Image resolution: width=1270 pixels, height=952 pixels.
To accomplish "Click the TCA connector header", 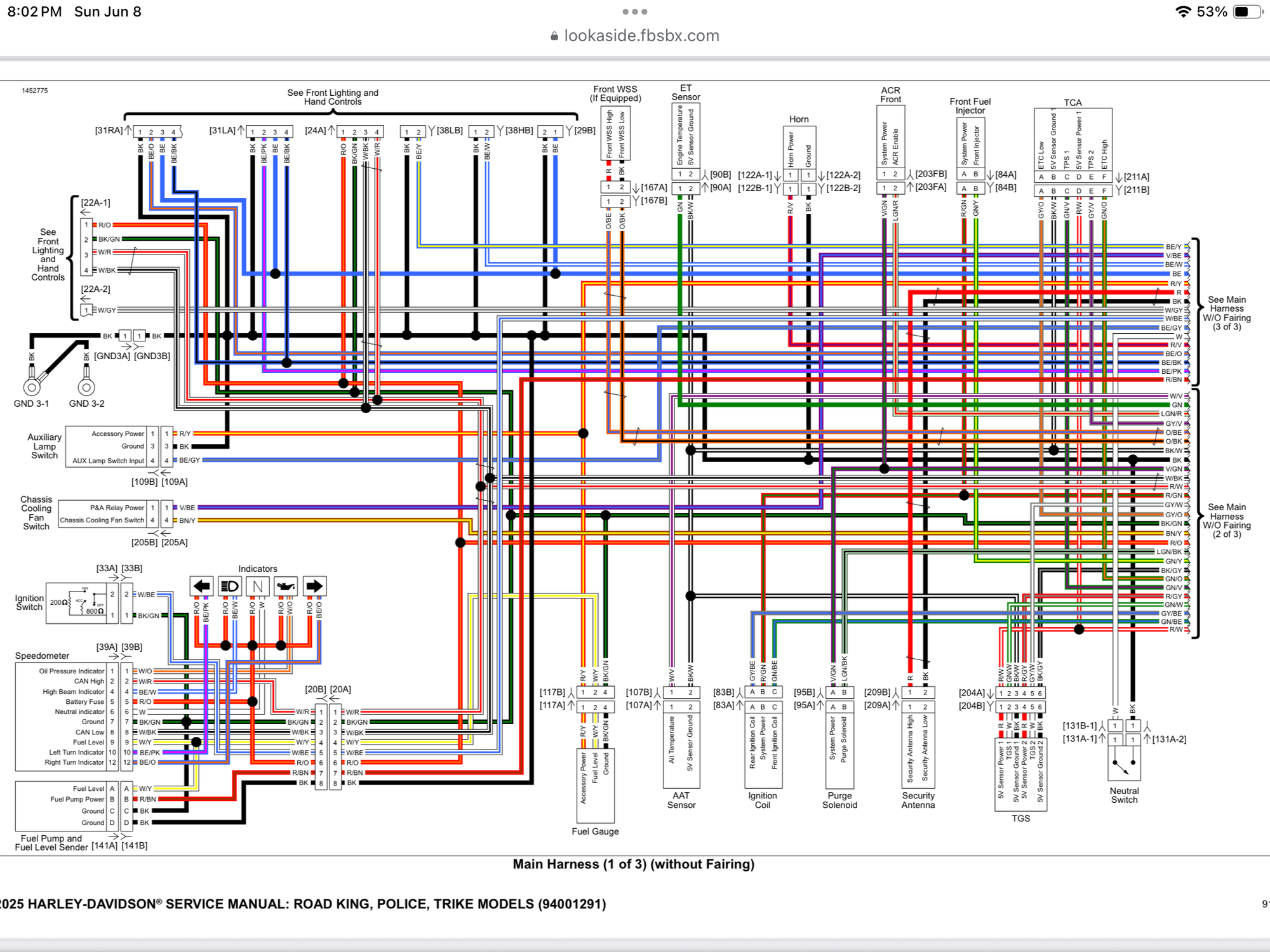I will pyautogui.click(x=1073, y=137).
